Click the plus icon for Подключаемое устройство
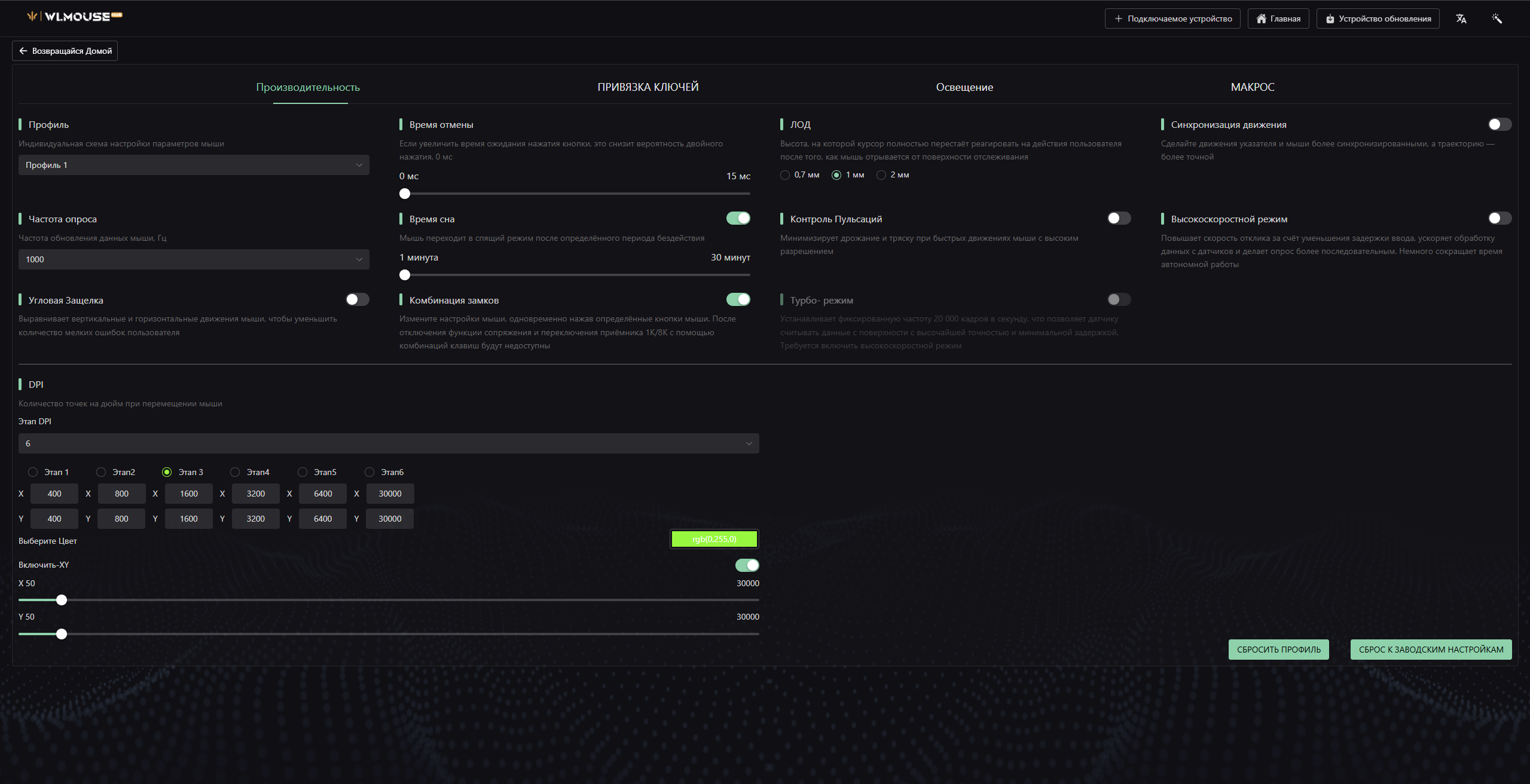The height and width of the screenshot is (784, 1530). pos(1118,19)
